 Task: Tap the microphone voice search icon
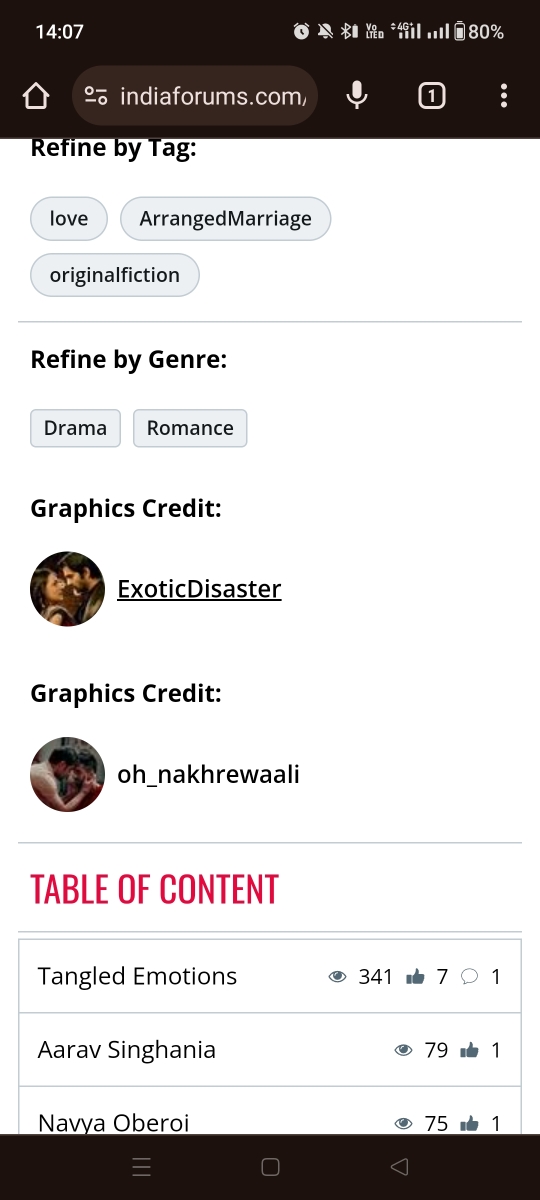coord(356,96)
